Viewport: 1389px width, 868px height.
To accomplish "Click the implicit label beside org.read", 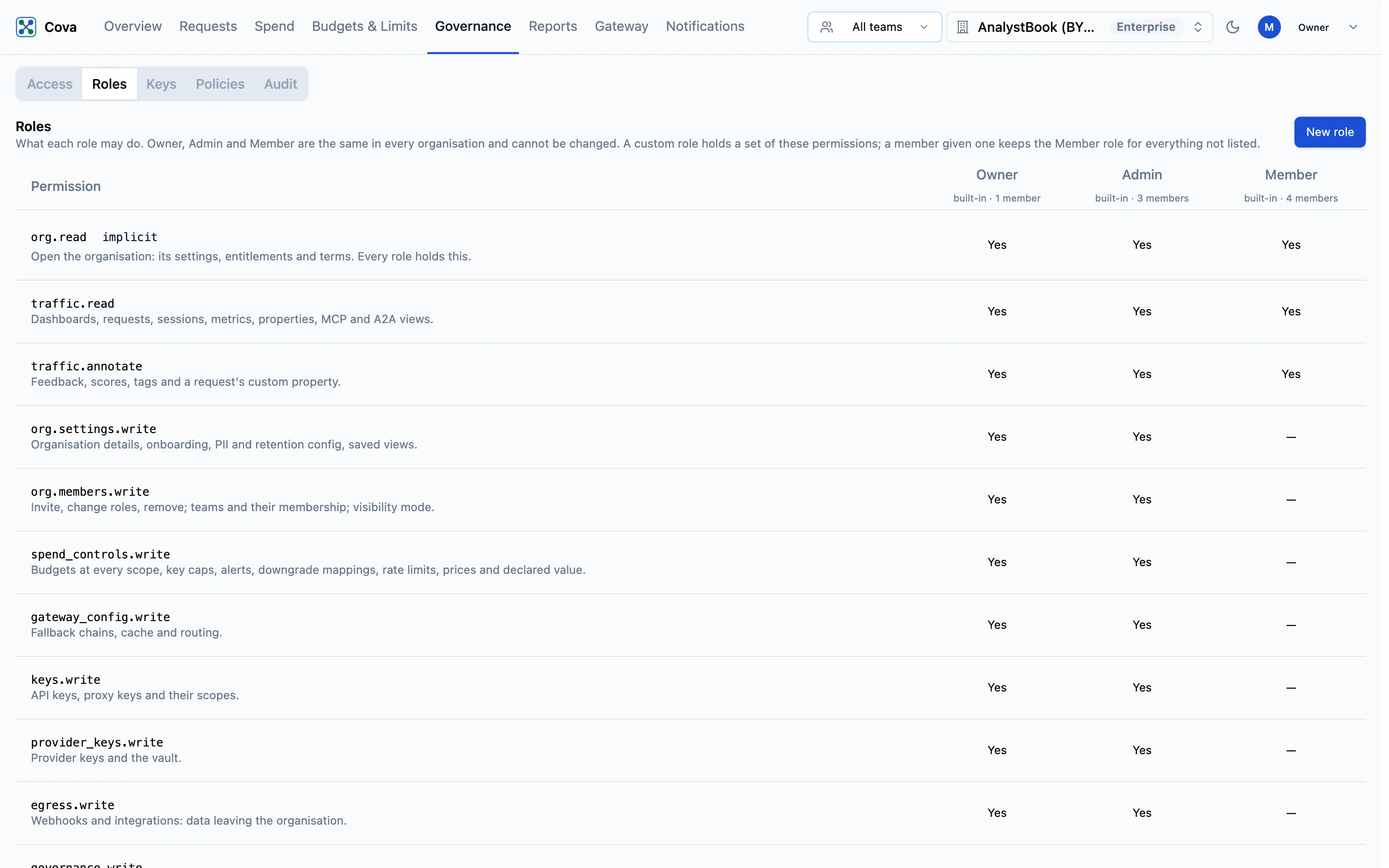I will (130, 237).
